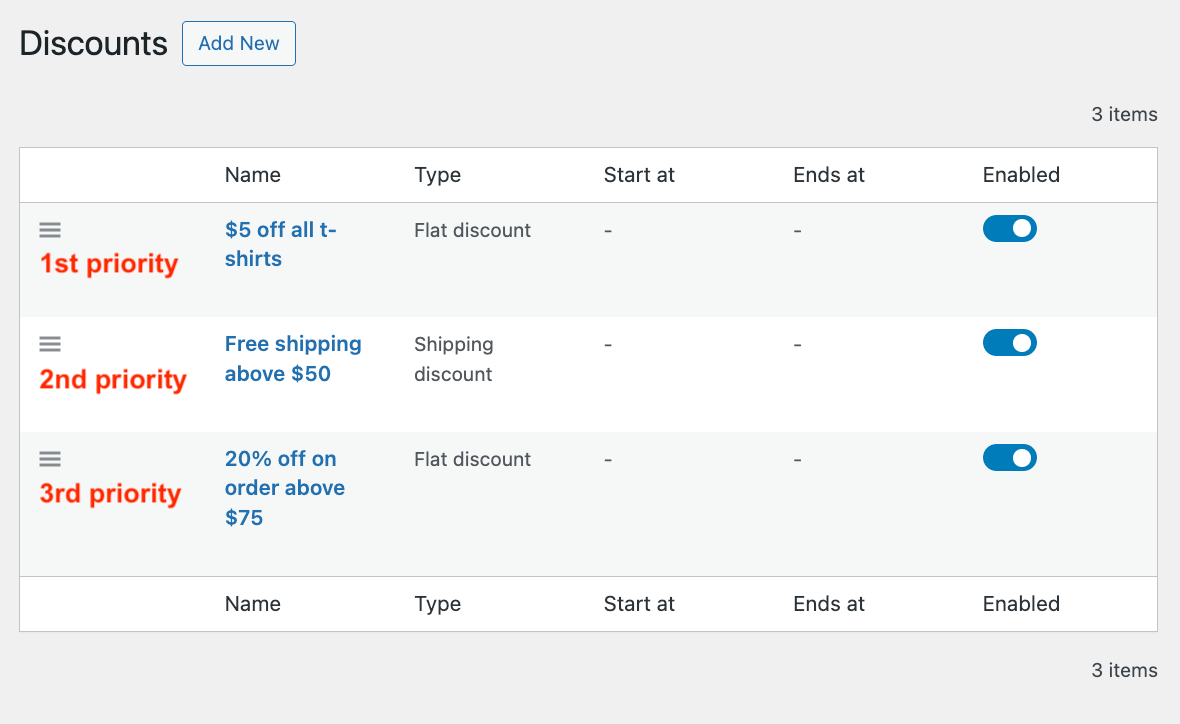Image resolution: width=1180 pixels, height=724 pixels.
Task: Click the bottom Name footer column label
Action: pos(252,604)
